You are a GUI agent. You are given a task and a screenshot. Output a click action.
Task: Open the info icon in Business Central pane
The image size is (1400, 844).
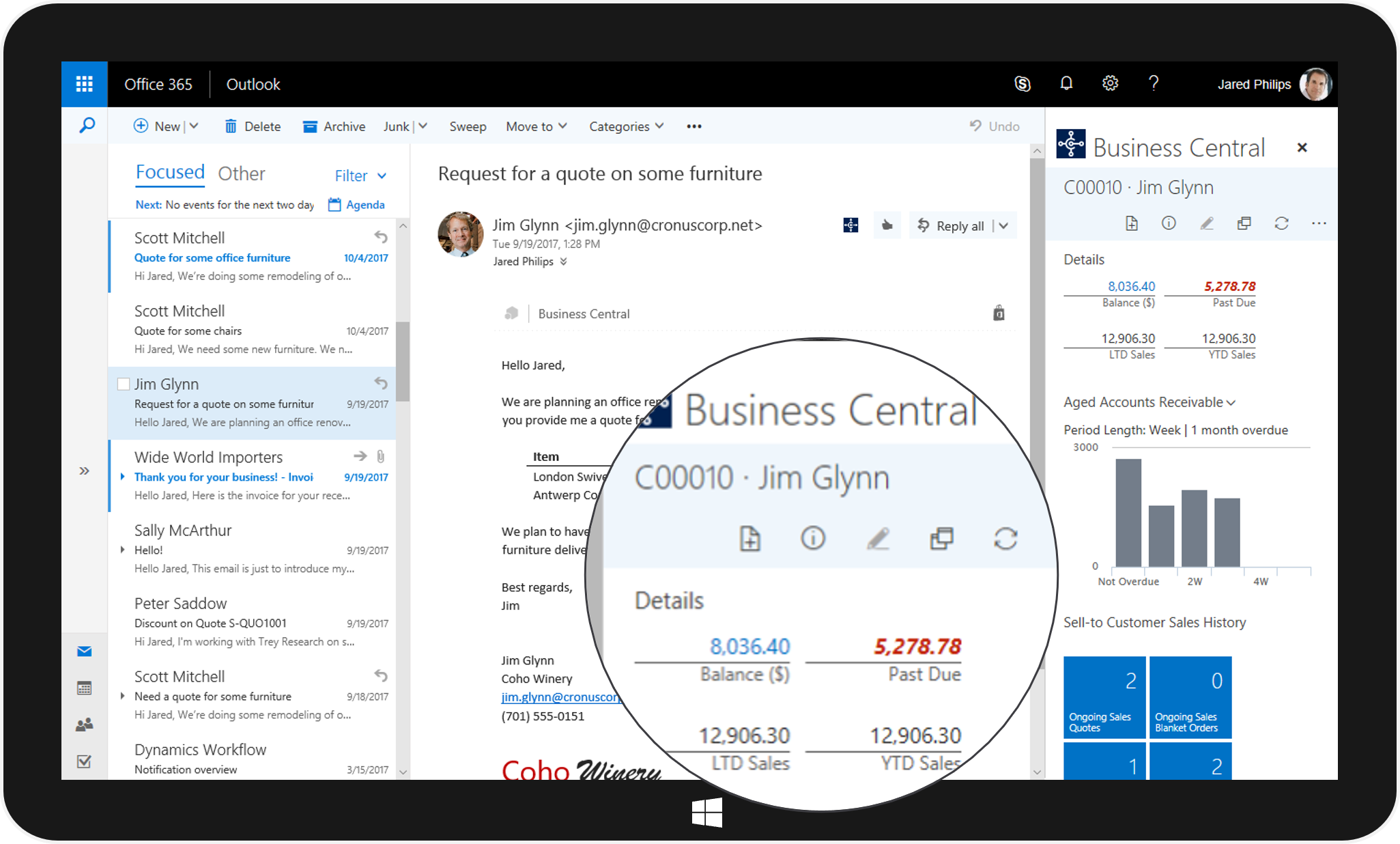tap(1169, 223)
